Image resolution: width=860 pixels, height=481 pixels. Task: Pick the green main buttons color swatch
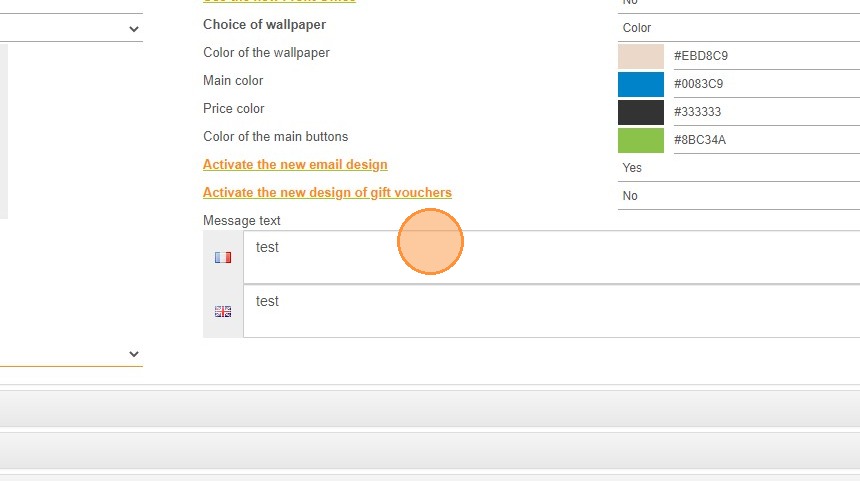[641, 140]
